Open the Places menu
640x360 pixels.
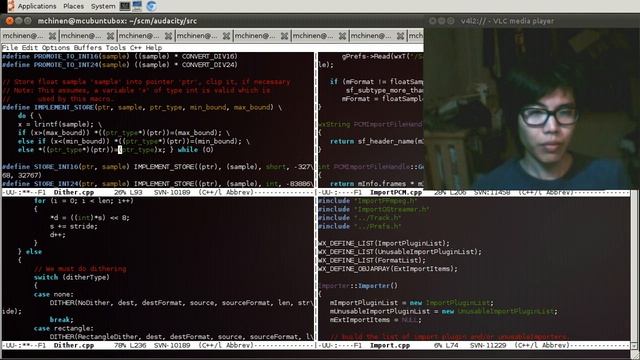[x=73, y=6]
